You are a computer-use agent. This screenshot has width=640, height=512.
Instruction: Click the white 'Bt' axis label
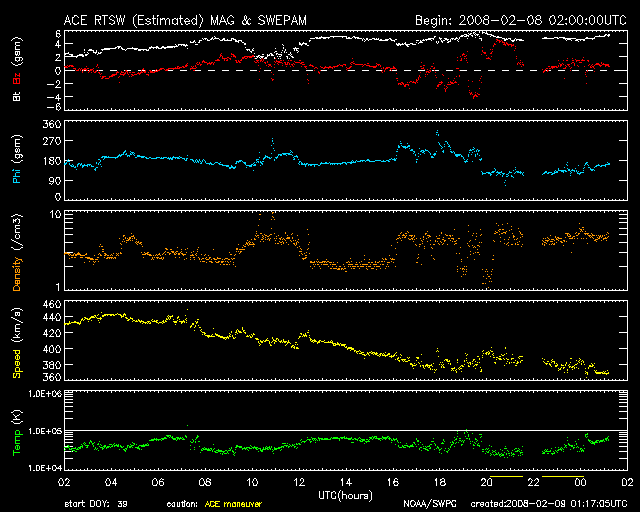[17, 96]
